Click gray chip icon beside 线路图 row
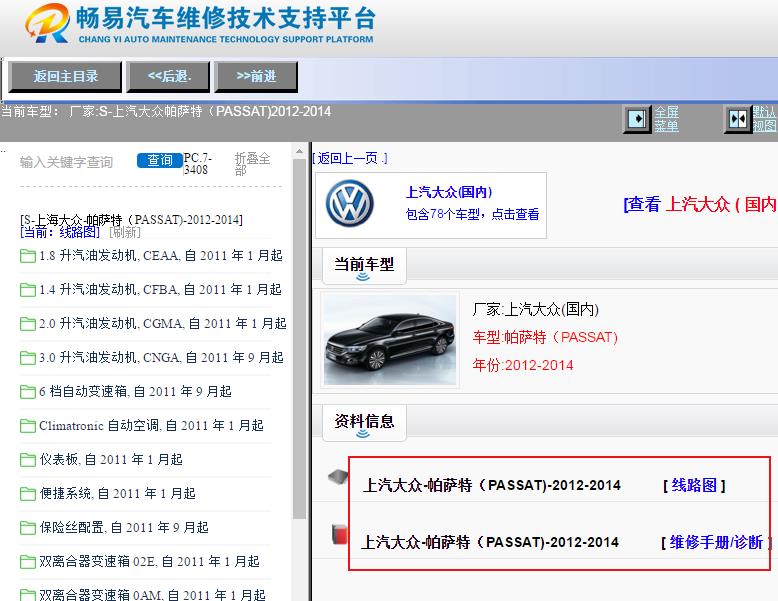 coord(338,477)
